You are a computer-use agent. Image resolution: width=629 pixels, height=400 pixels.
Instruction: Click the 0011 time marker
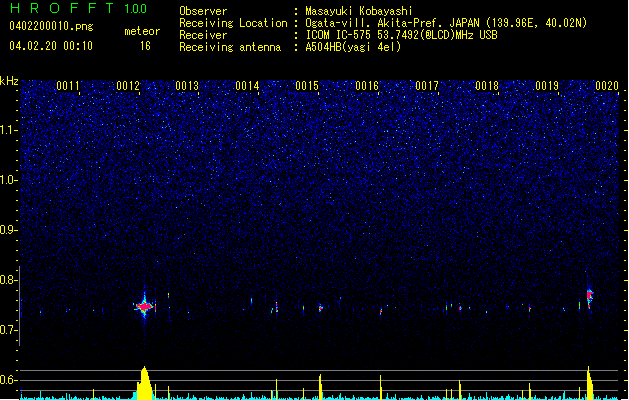point(68,86)
